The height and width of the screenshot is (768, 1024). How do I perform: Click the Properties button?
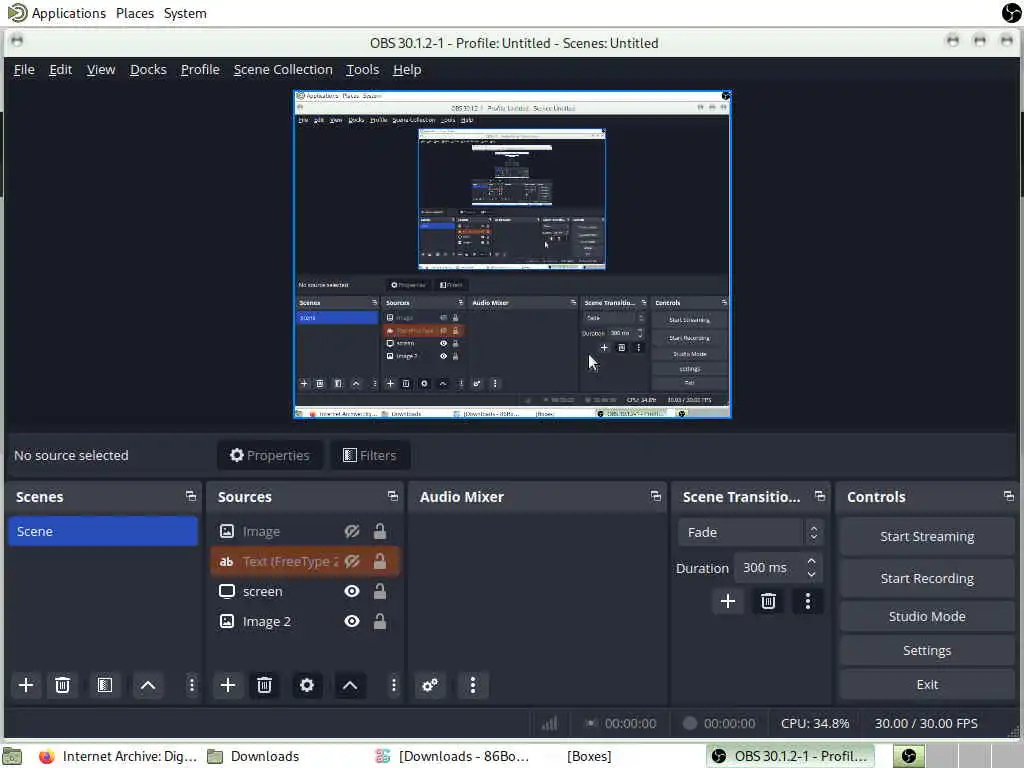pyautogui.click(x=270, y=455)
